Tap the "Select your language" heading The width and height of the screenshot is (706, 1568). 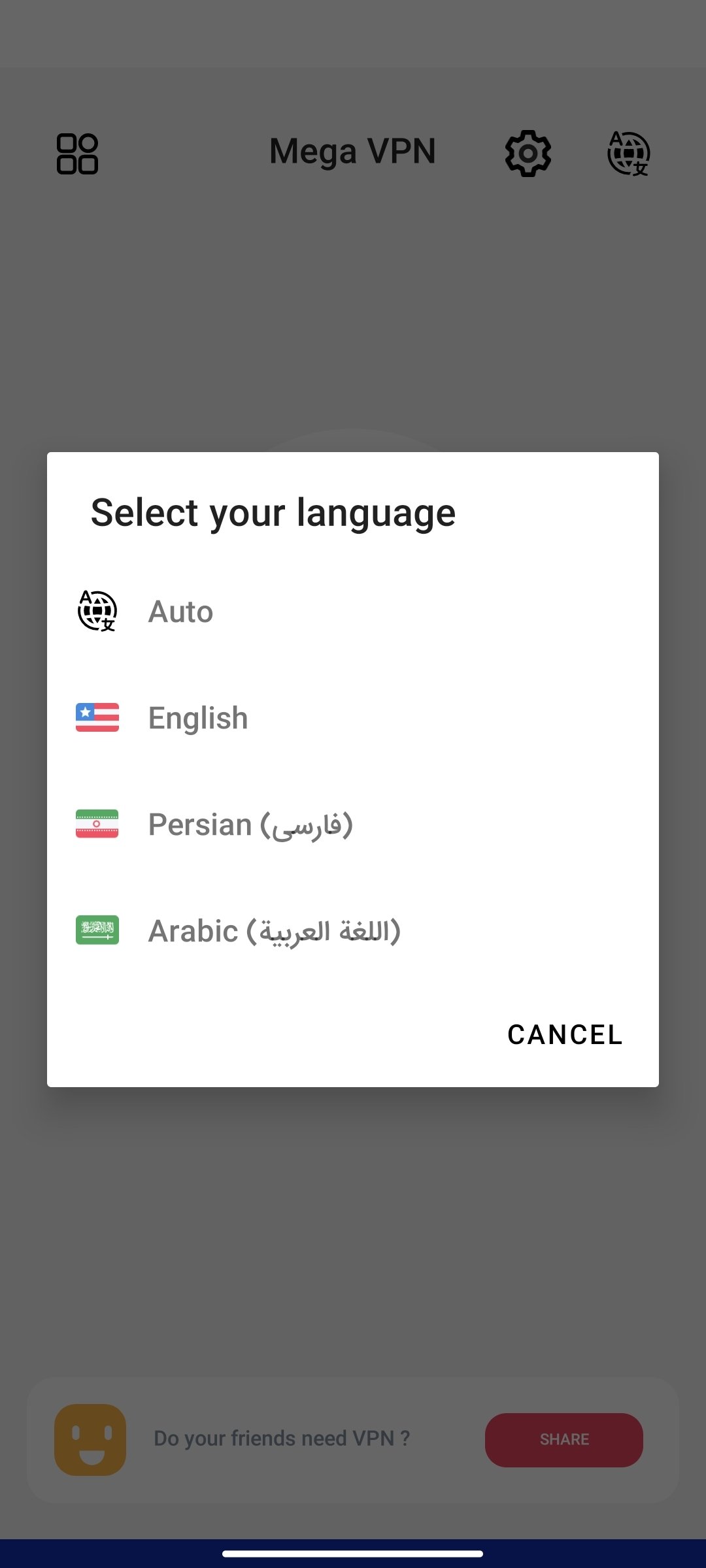tap(273, 513)
